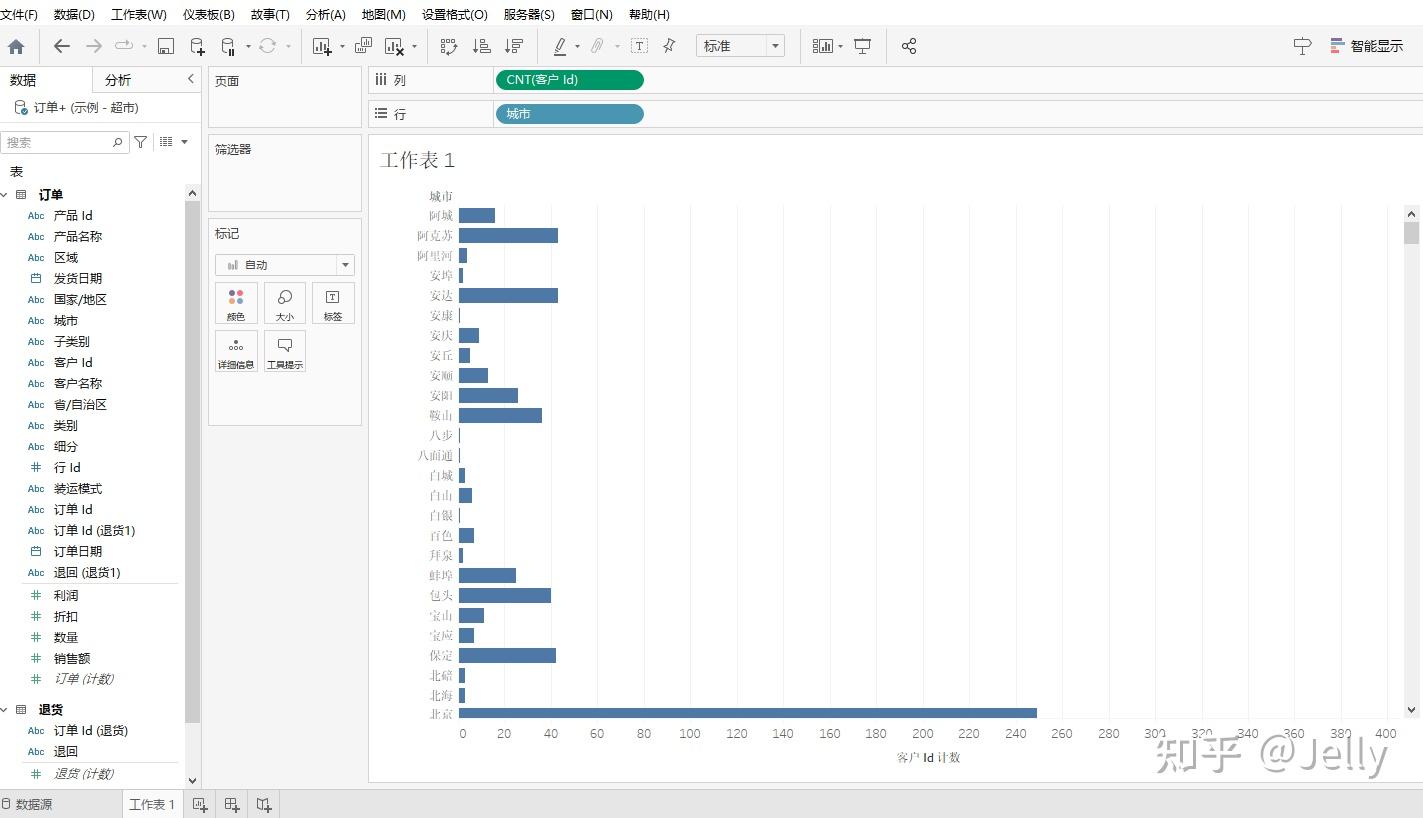The image size is (1423, 818).
Task: Add new dashboard from bottom tab bar
Action: pyautogui.click(x=232, y=804)
